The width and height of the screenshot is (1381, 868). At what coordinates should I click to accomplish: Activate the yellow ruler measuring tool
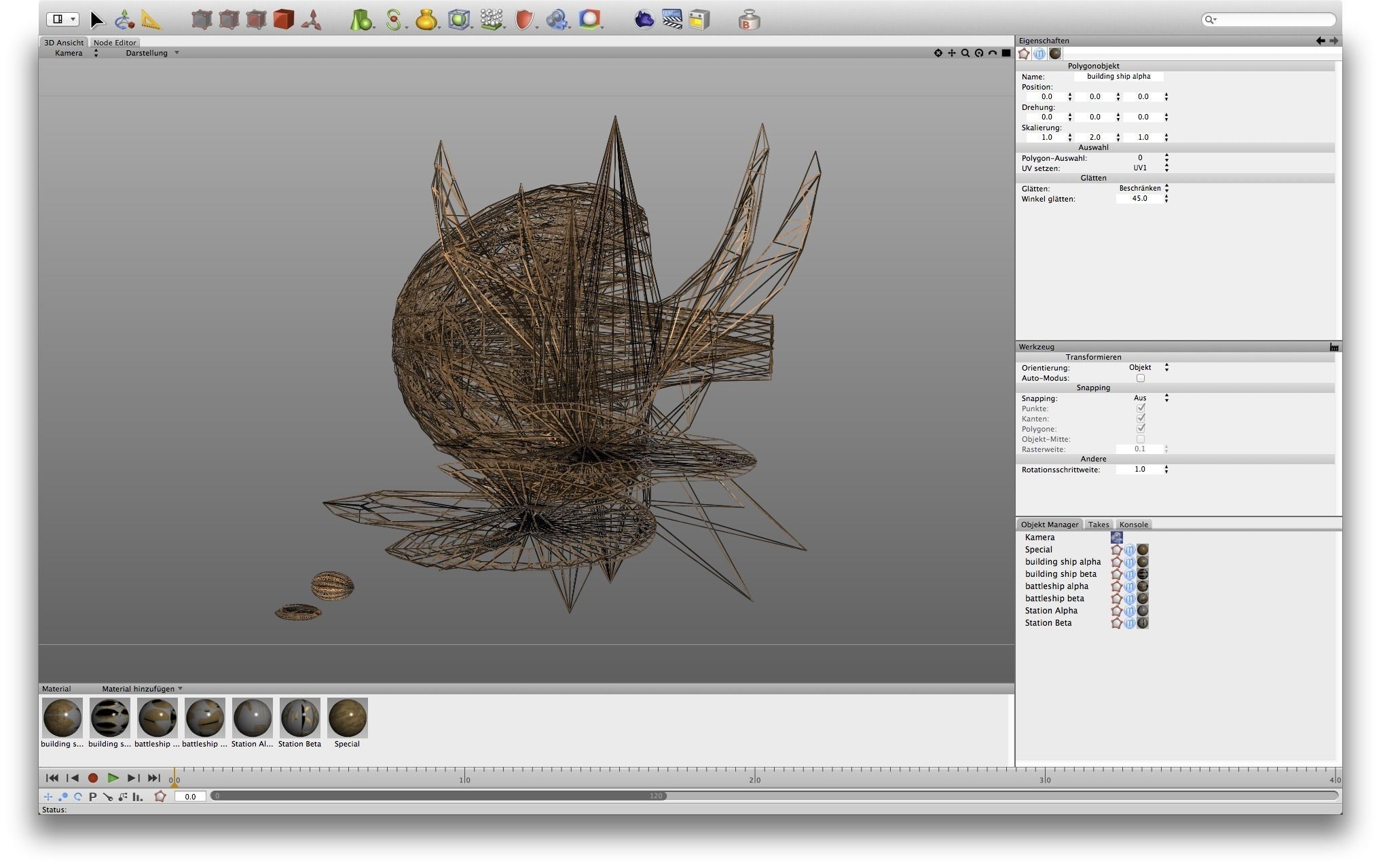[x=151, y=20]
